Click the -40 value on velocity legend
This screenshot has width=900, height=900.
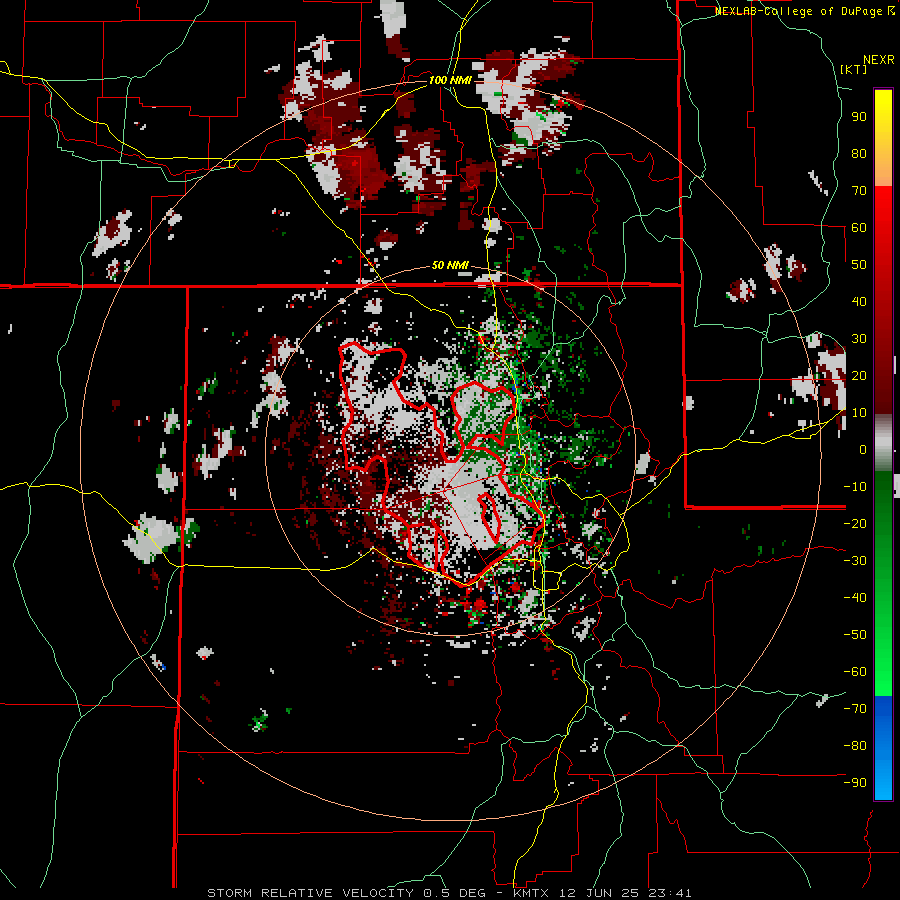[x=855, y=598]
